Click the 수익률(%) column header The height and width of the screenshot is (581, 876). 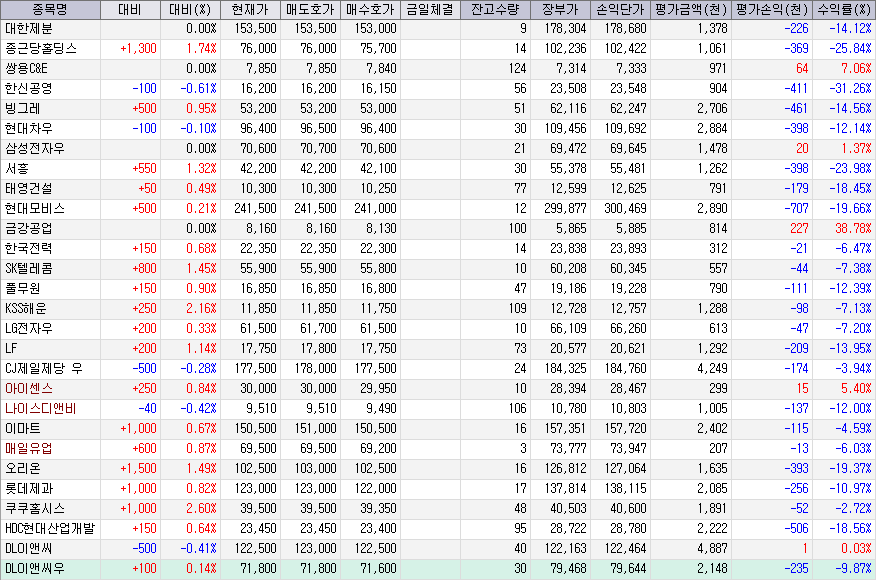(x=844, y=9)
